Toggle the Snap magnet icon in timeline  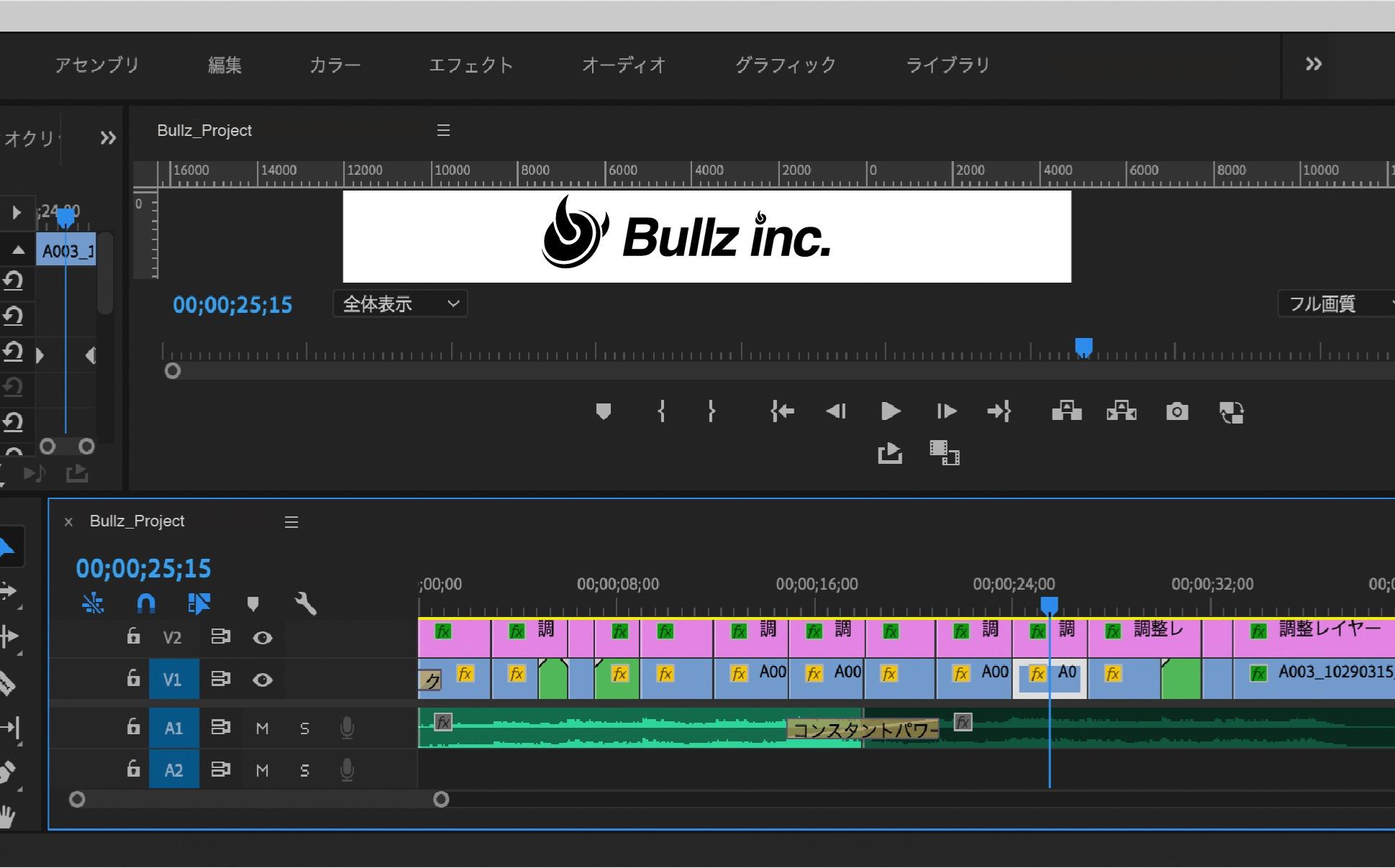(x=146, y=603)
